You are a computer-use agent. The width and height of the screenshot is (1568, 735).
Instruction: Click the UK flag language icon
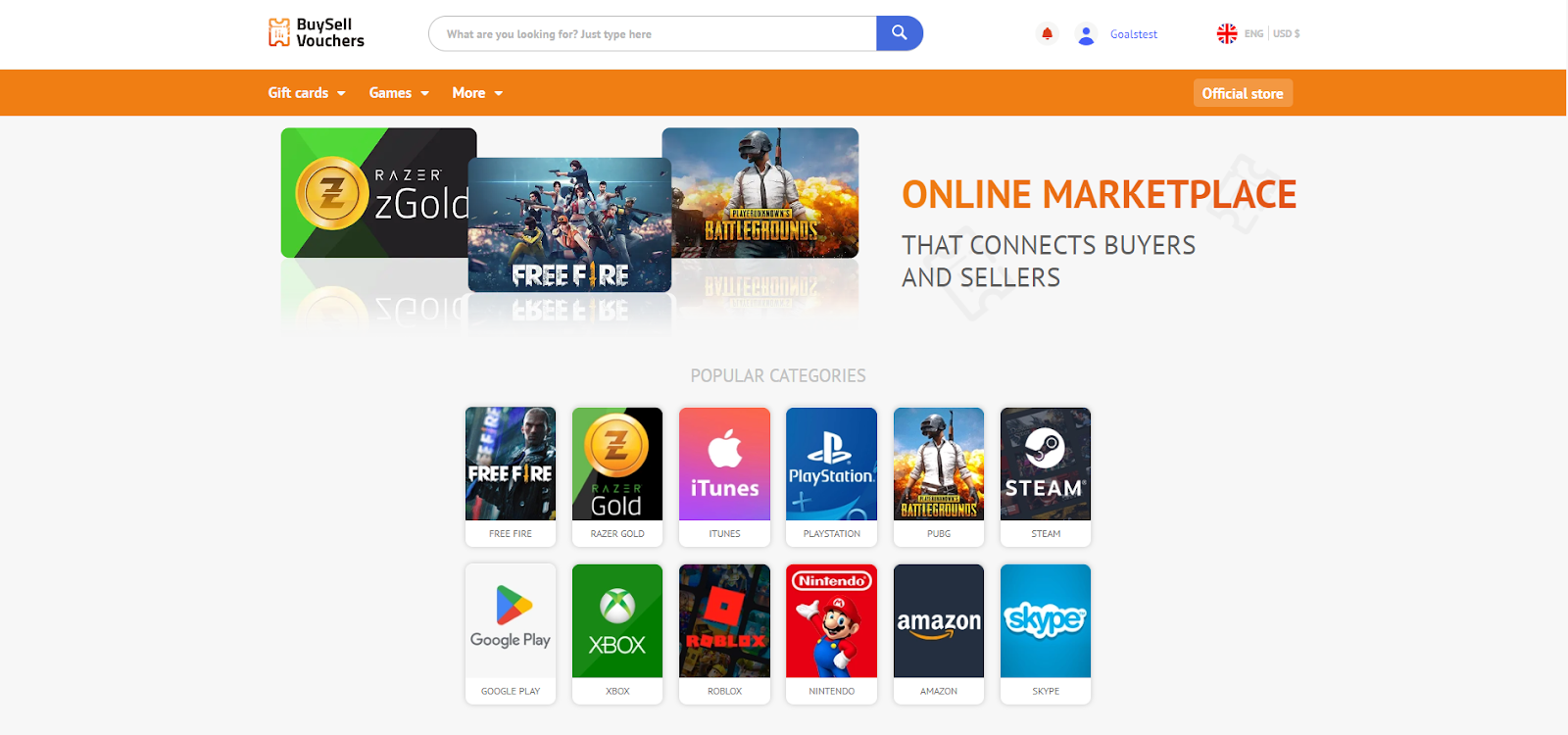click(1227, 33)
